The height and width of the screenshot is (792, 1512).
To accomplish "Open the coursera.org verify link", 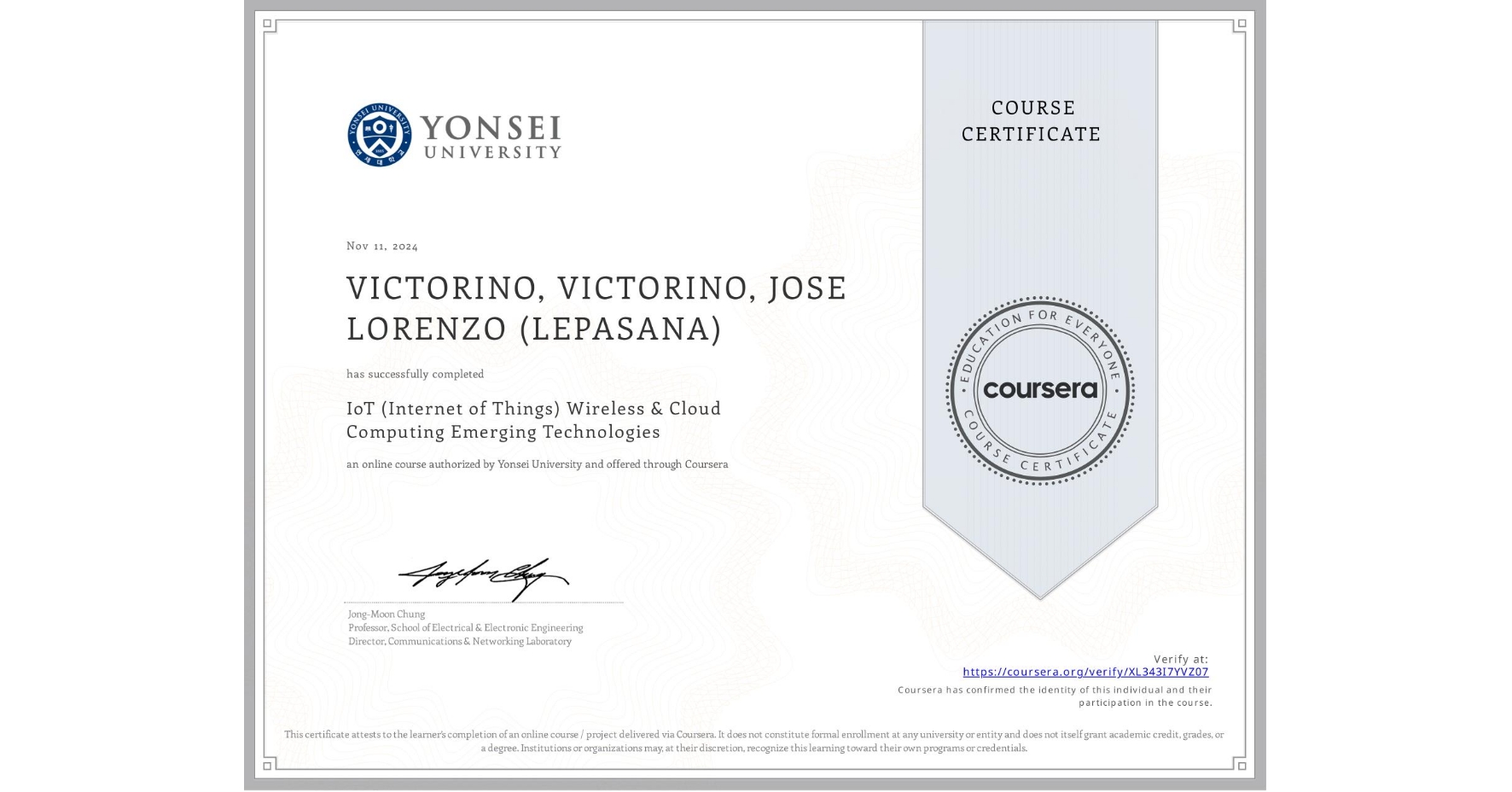I will [1085, 673].
